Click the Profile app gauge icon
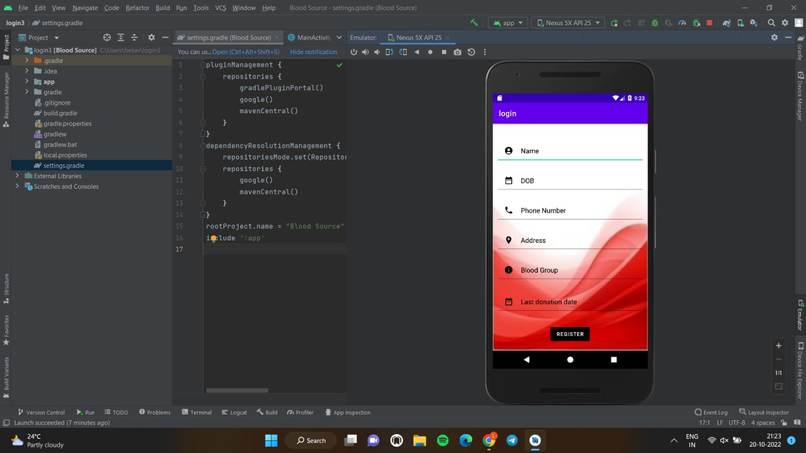This screenshot has height=453, width=806. [x=682, y=23]
